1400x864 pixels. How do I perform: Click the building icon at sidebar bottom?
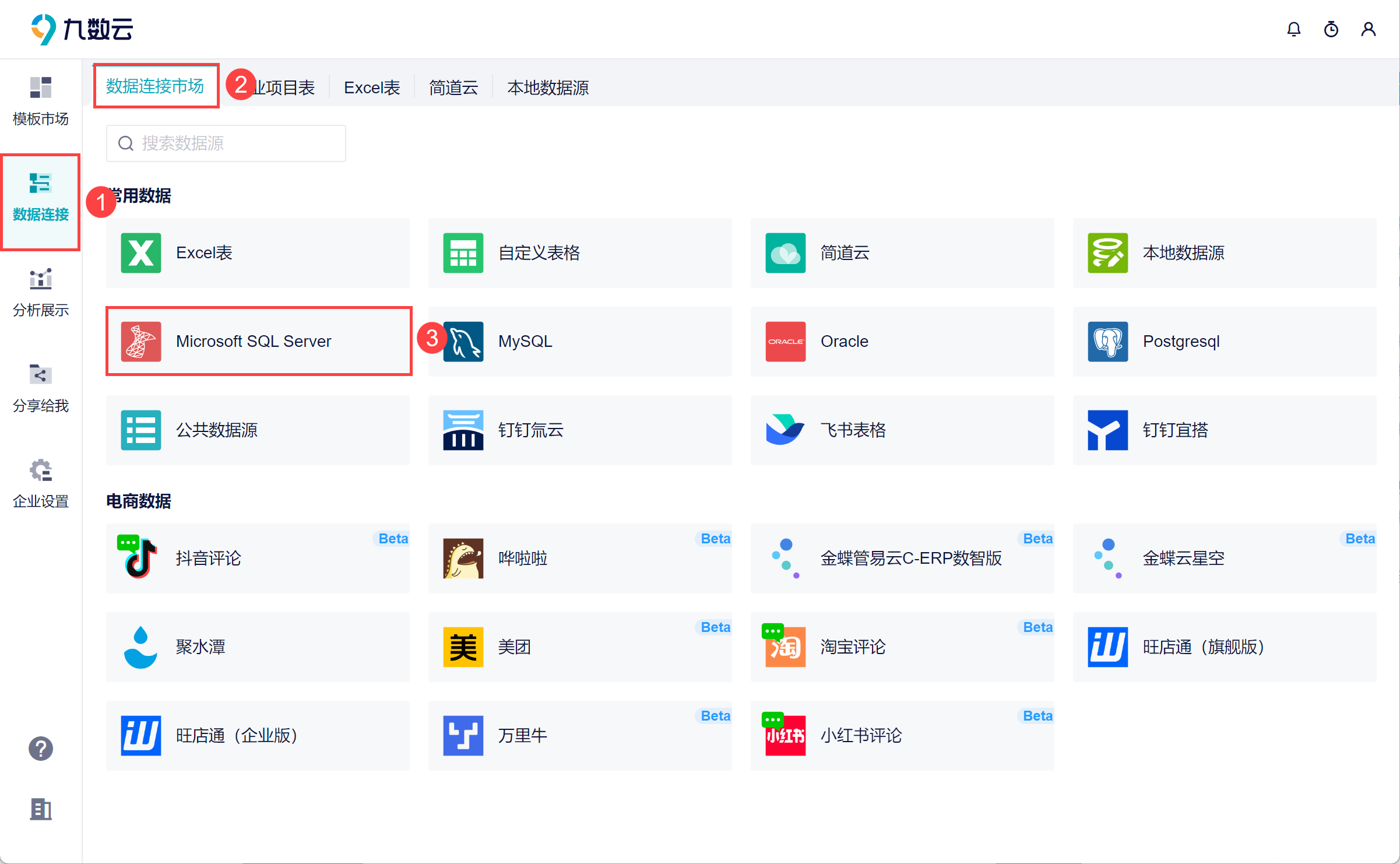(40, 809)
